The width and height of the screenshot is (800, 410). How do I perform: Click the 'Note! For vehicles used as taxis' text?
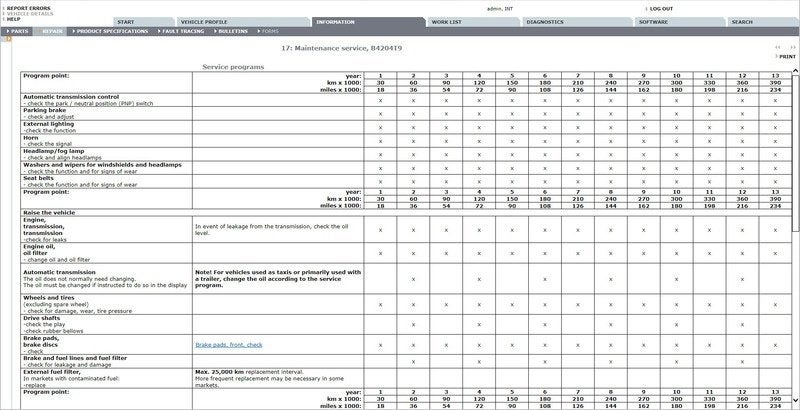[x=278, y=279]
